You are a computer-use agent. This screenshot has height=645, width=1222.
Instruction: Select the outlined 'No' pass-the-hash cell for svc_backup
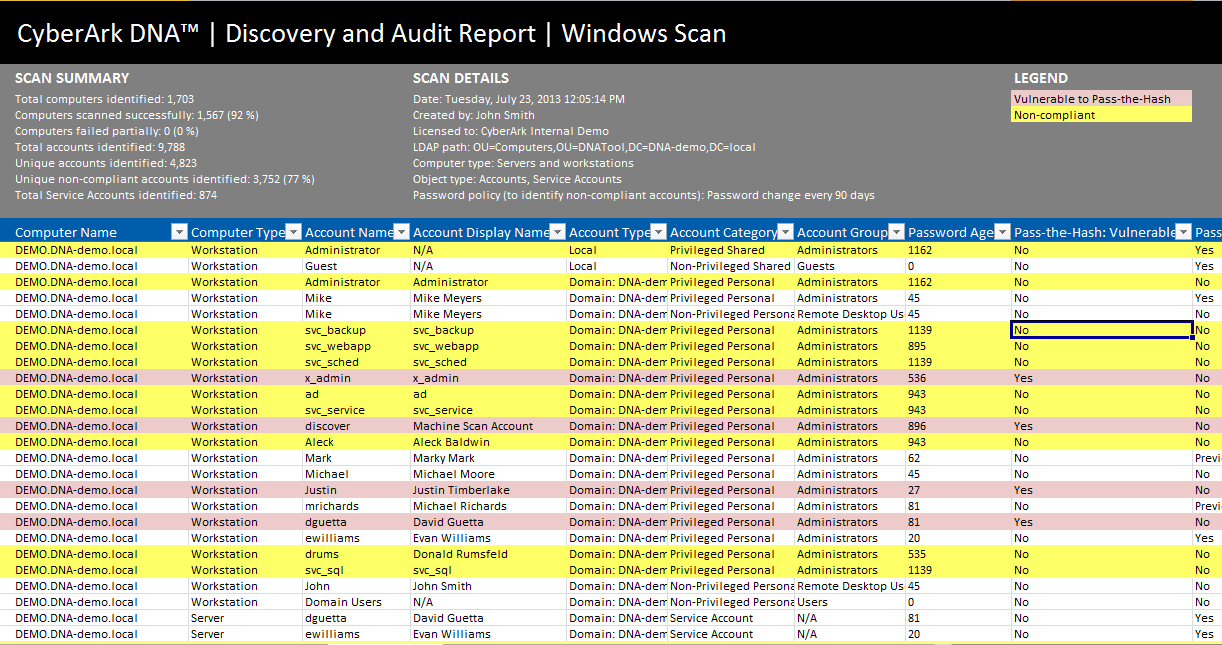1102,330
